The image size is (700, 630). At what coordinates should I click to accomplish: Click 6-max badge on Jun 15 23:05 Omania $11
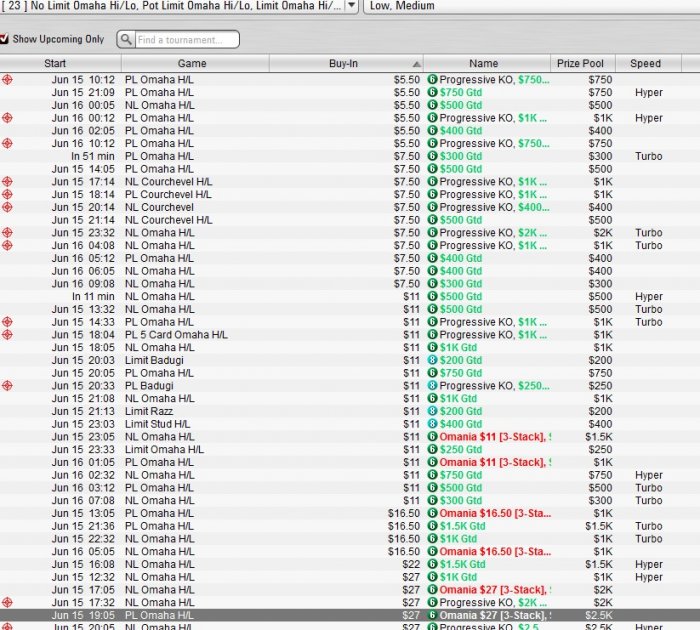pos(432,436)
